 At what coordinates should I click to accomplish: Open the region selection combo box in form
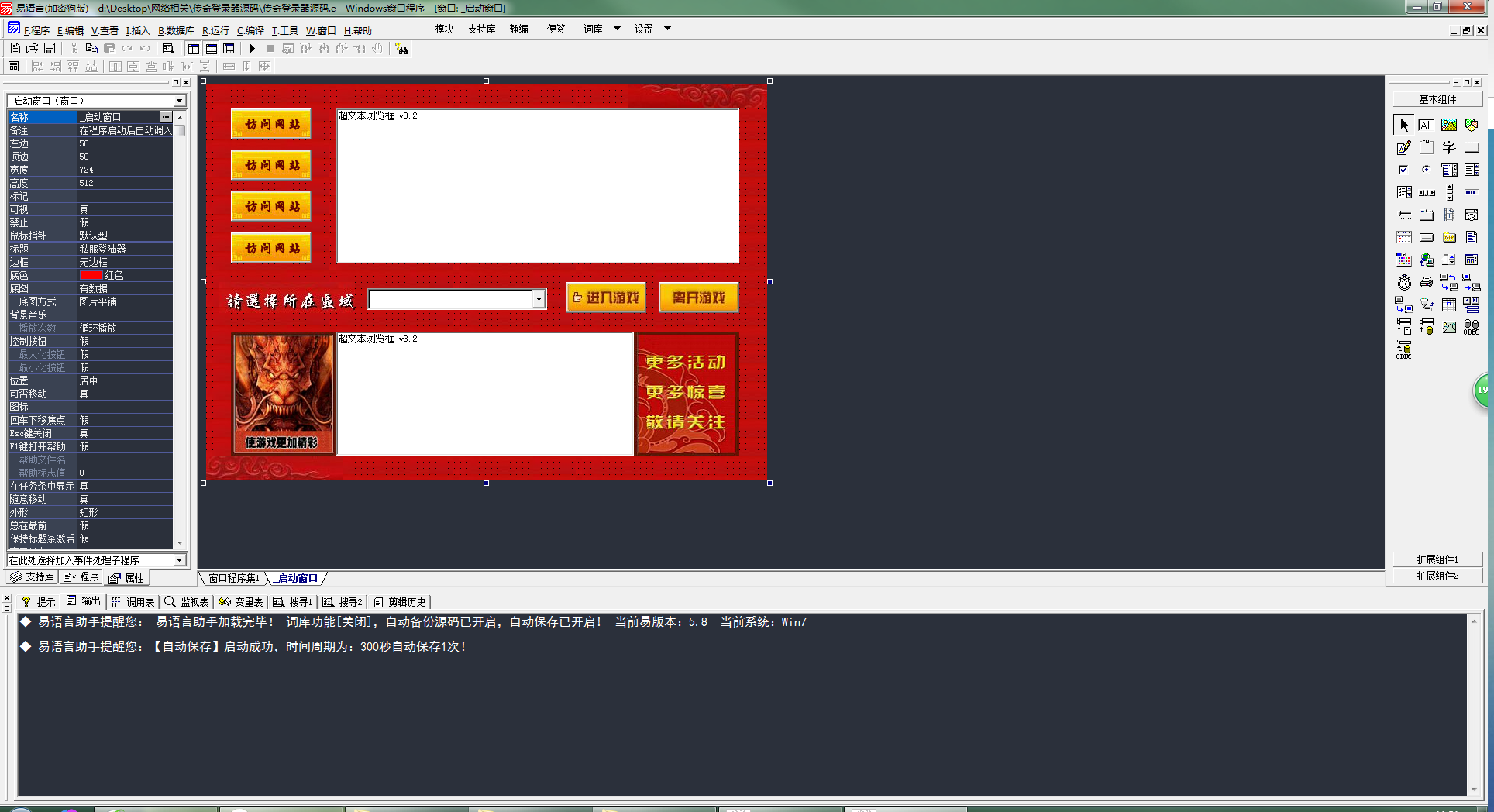[x=539, y=299]
